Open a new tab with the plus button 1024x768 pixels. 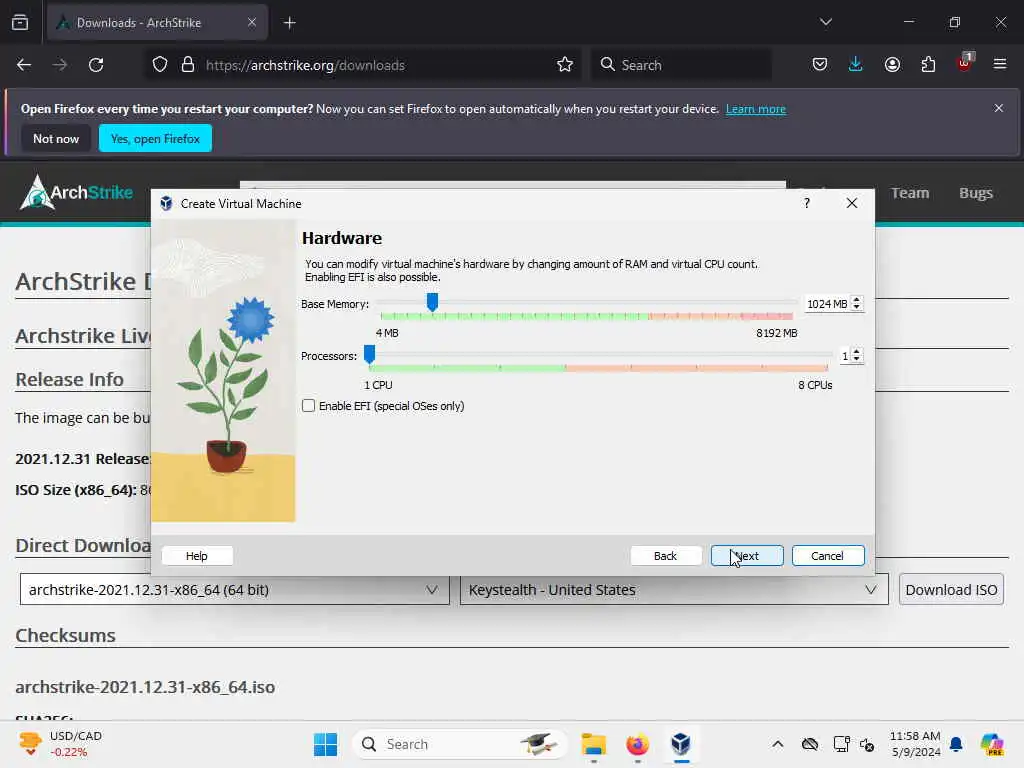pos(289,23)
